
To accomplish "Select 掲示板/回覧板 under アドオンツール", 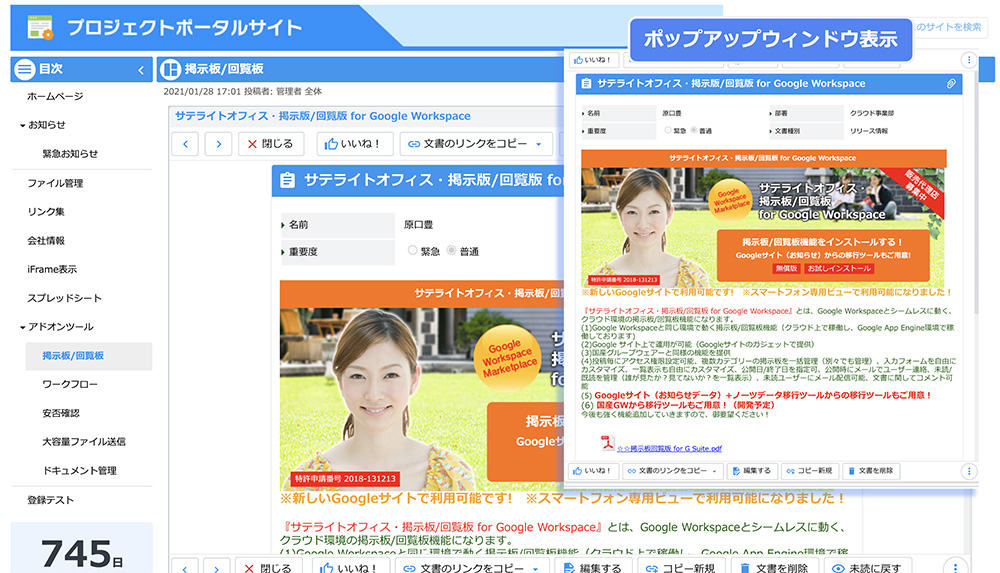I will (89, 356).
